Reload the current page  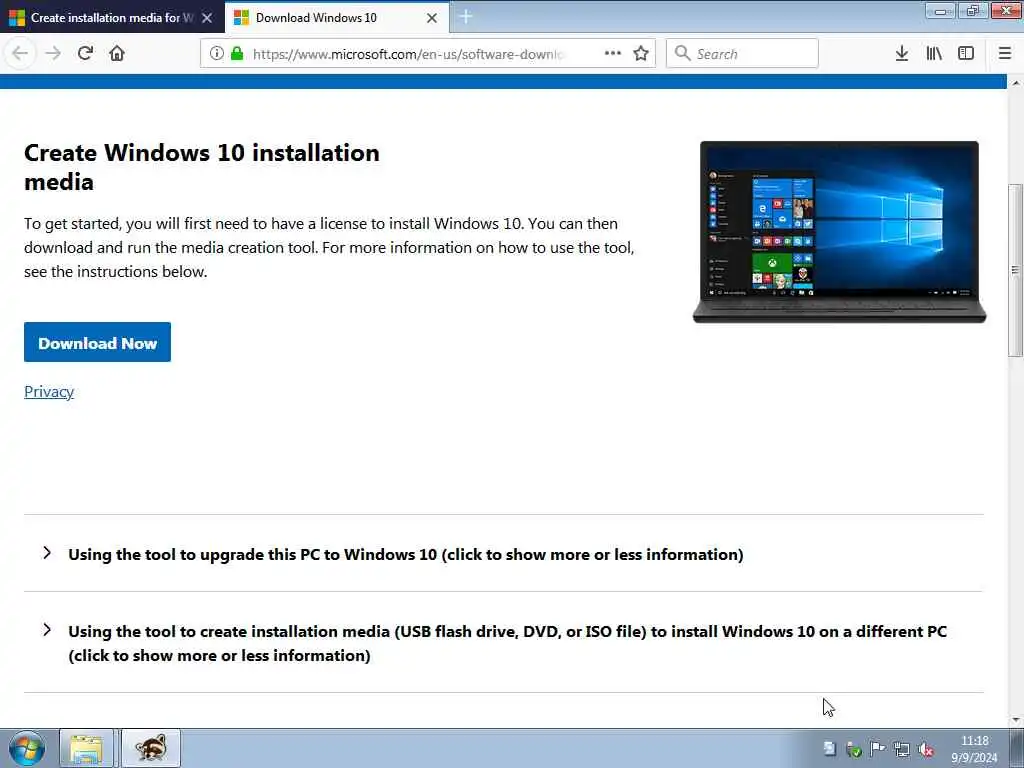point(85,54)
